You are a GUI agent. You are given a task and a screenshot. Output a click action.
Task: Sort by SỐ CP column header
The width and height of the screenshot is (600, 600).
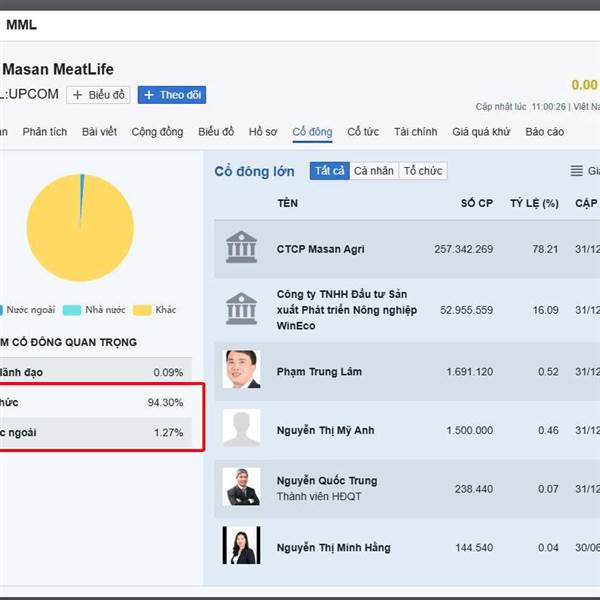coord(477,203)
